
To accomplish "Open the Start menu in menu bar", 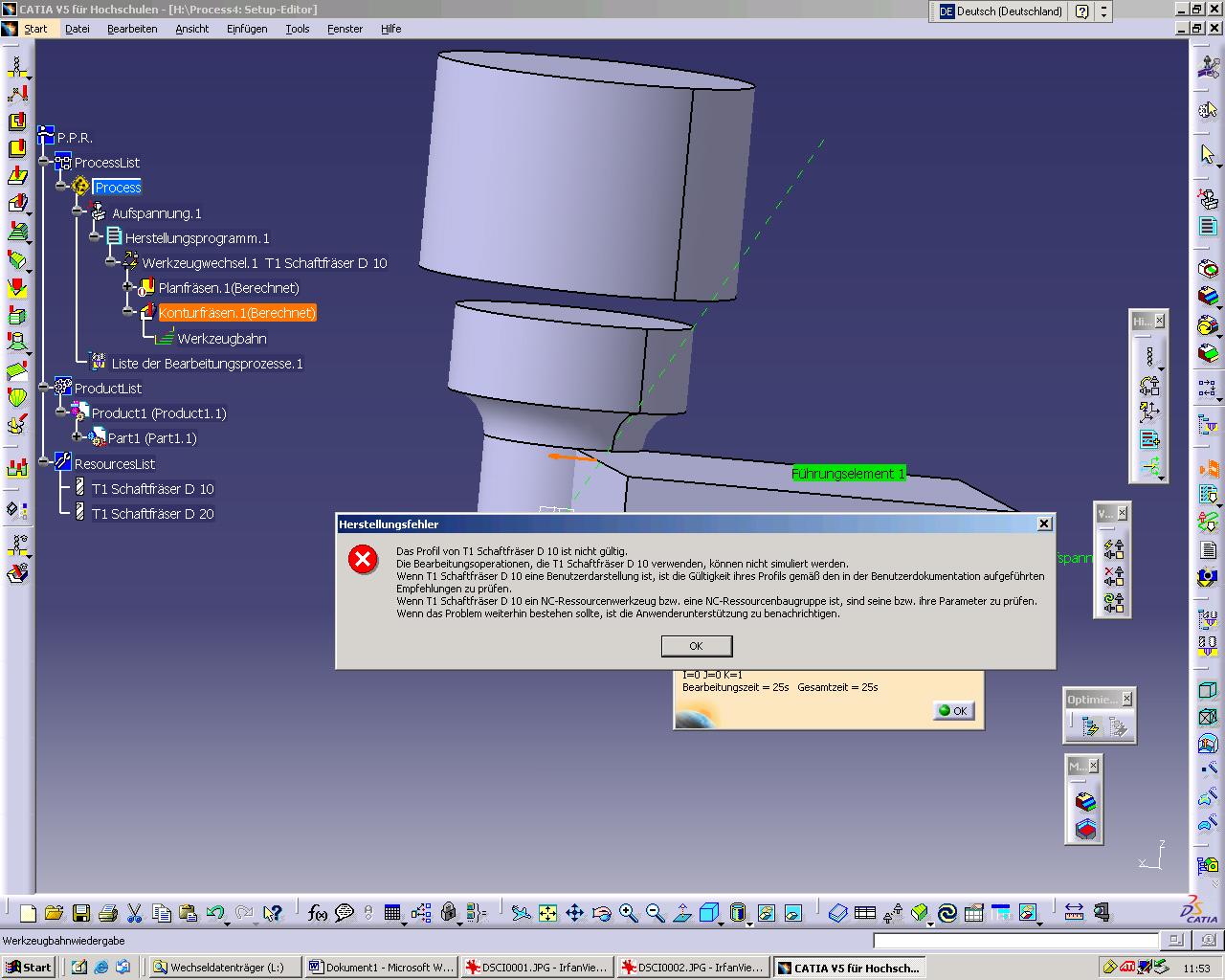I will 35,29.
